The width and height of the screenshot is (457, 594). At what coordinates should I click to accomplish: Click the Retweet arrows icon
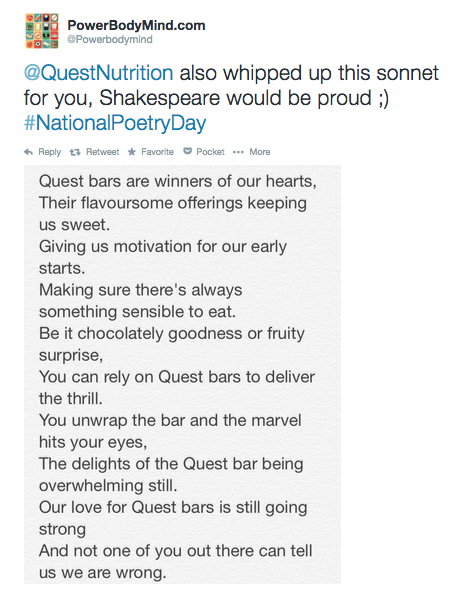pos(75,152)
